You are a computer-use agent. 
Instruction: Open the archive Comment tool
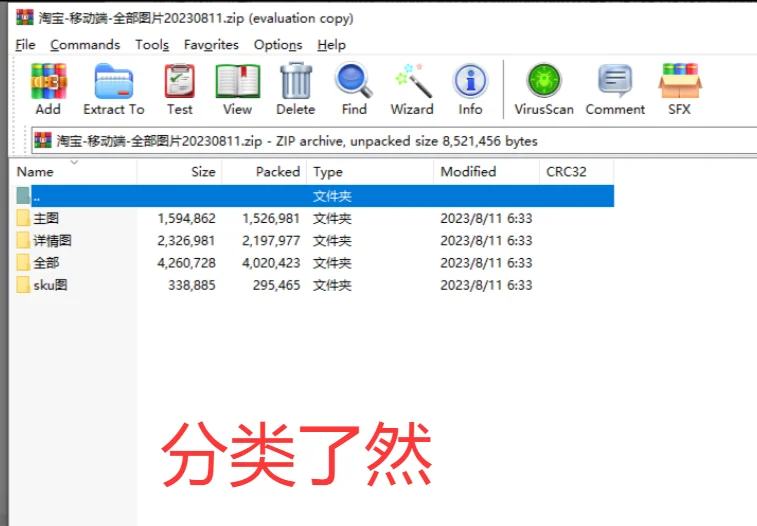[615, 81]
